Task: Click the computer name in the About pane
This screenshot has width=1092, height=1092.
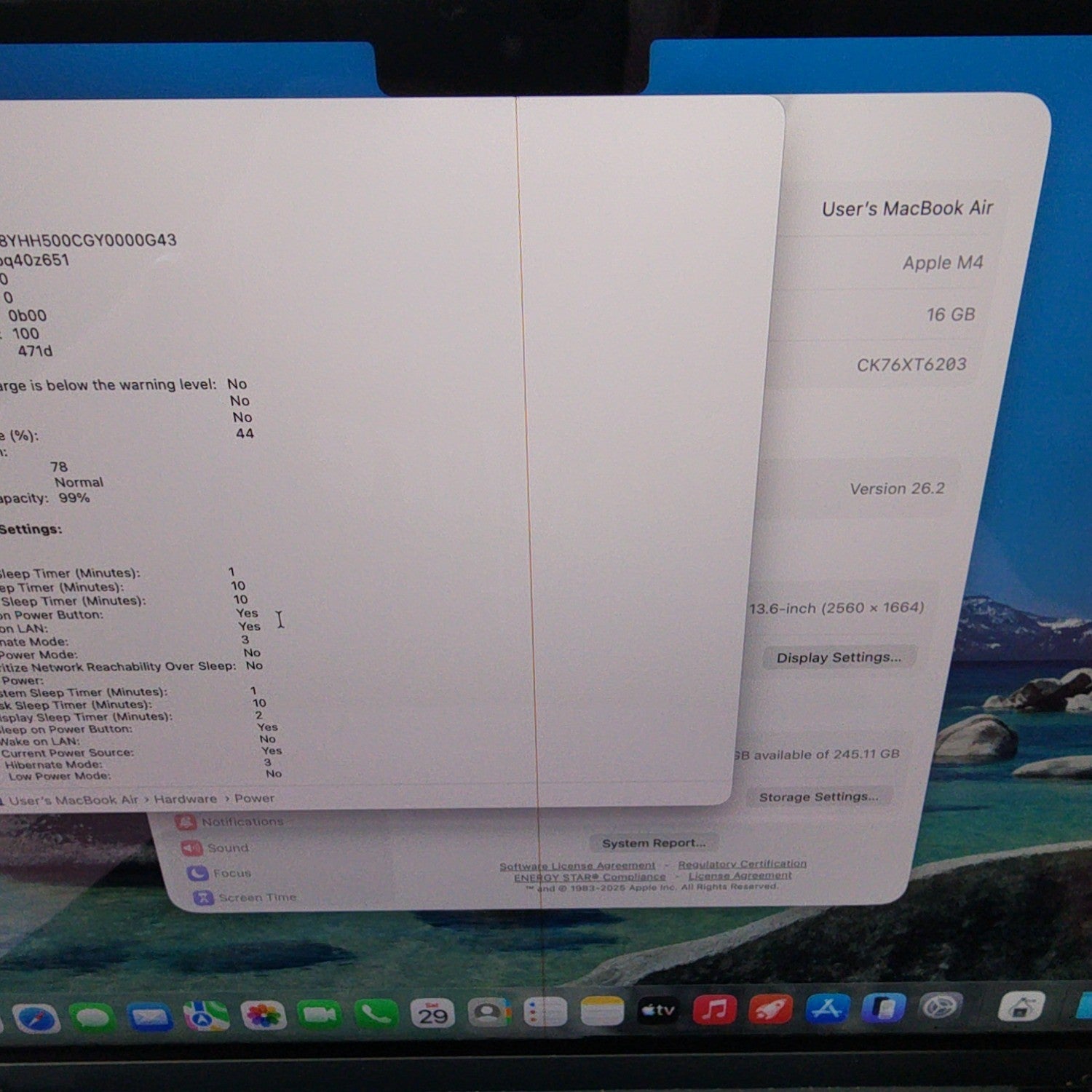Action: 907,209
